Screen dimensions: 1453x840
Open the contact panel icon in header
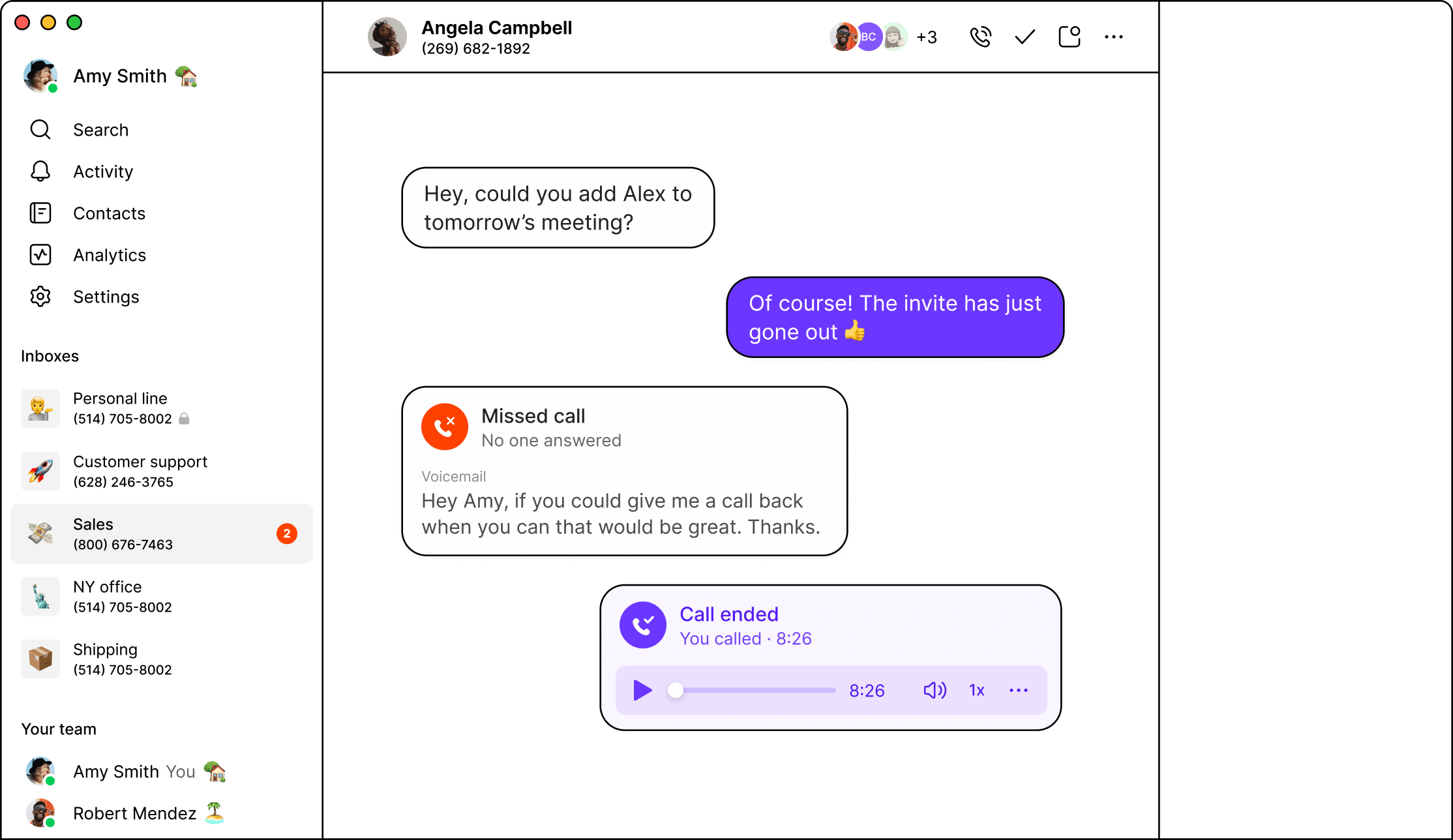(1070, 37)
